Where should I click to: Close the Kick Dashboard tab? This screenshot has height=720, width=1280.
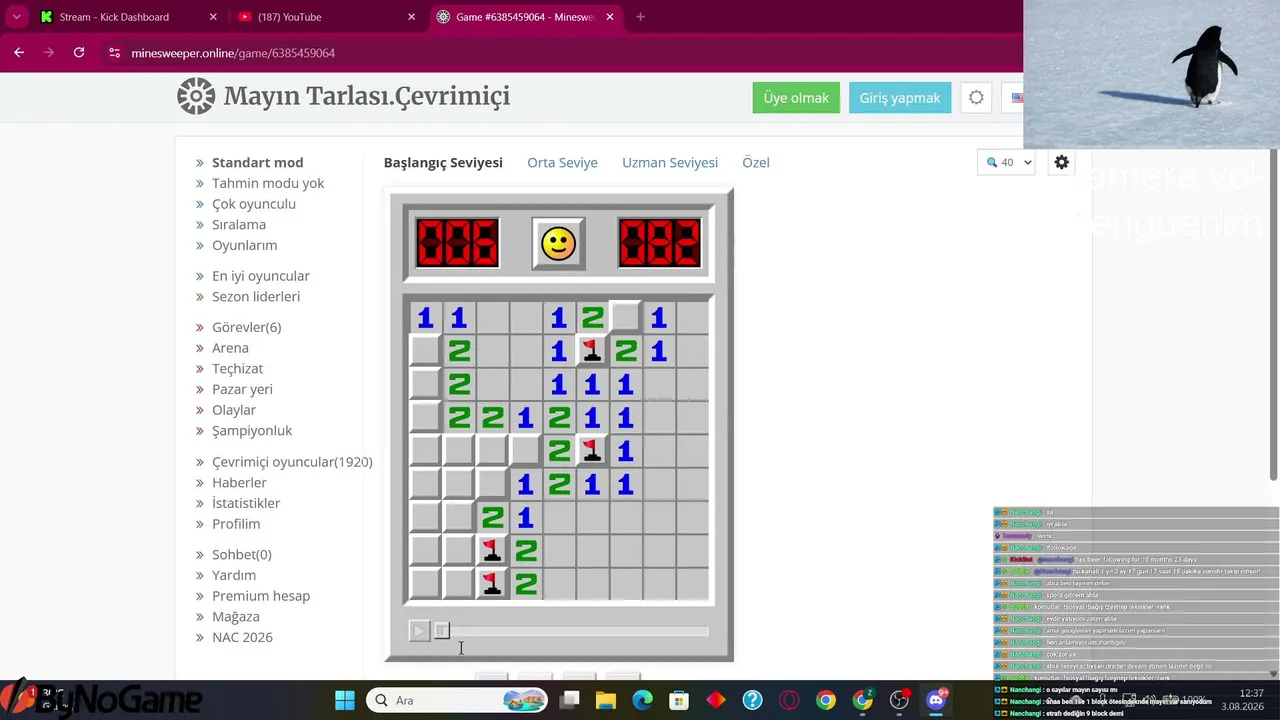pyautogui.click(x=213, y=17)
